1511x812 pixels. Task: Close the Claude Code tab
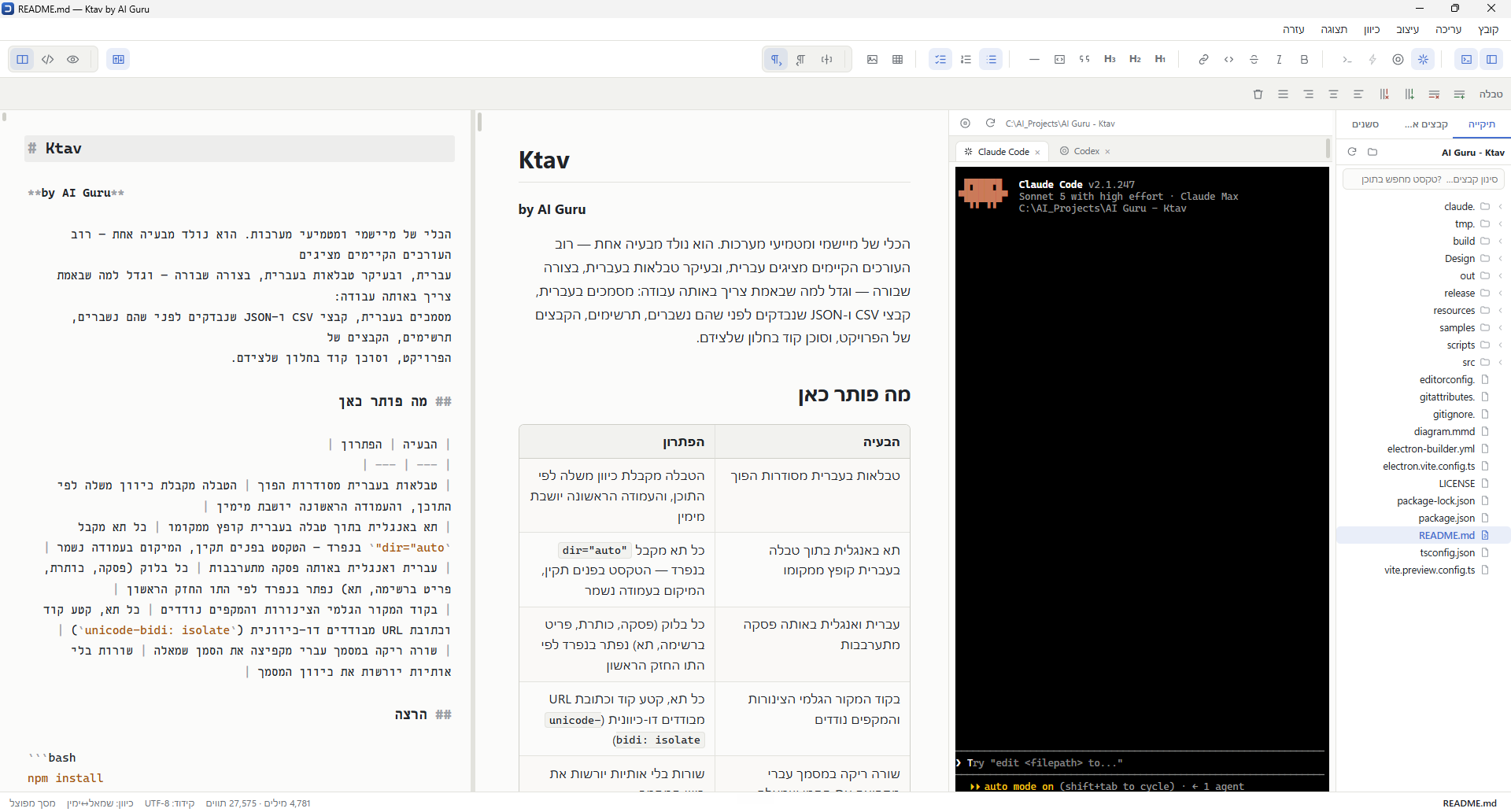pyautogui.click(x=1037, y=152)
